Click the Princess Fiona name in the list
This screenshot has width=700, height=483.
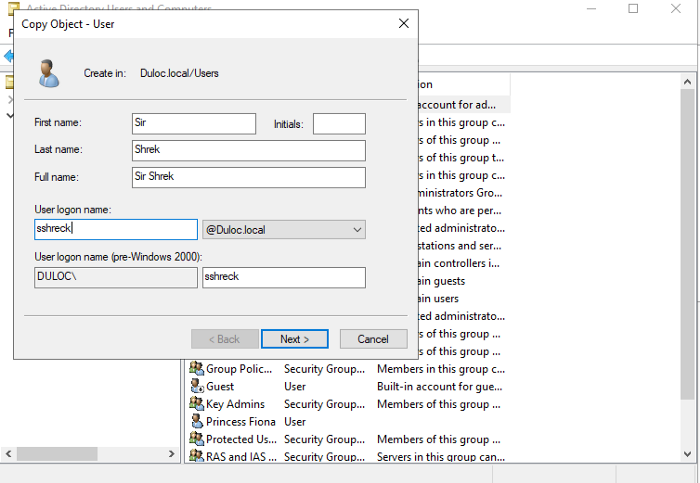pyautogui.click(x=241, y=422)
